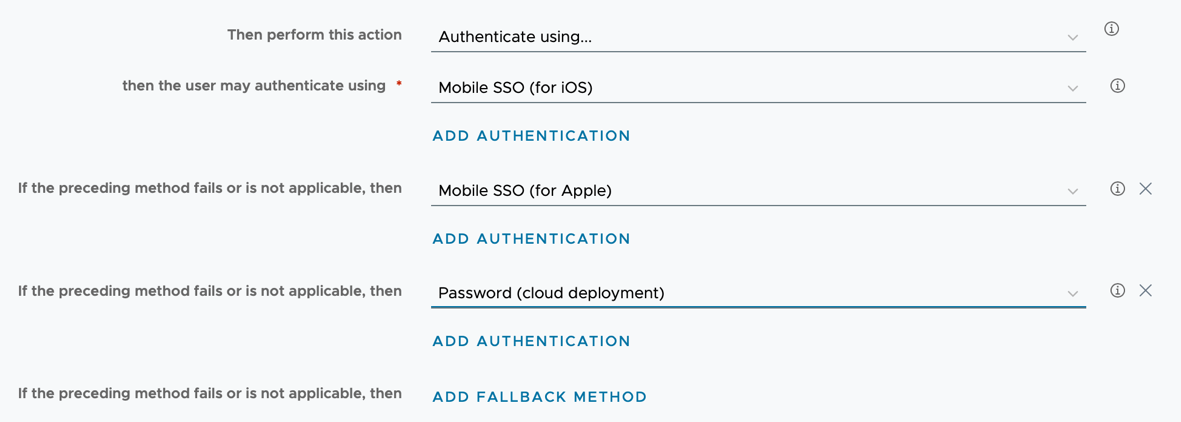Click the 'Then perform this action' label

point(314,35)
